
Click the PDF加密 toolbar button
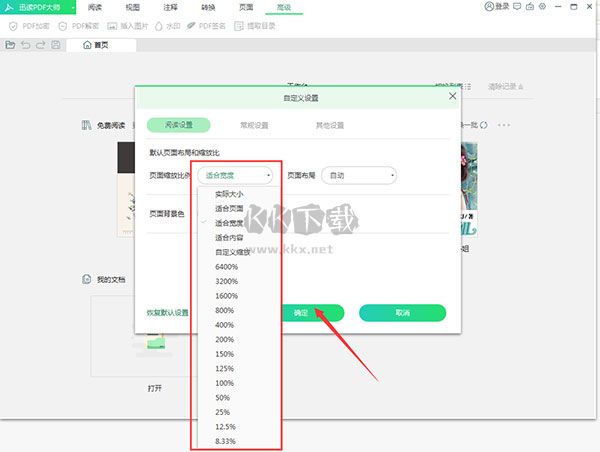29,26
